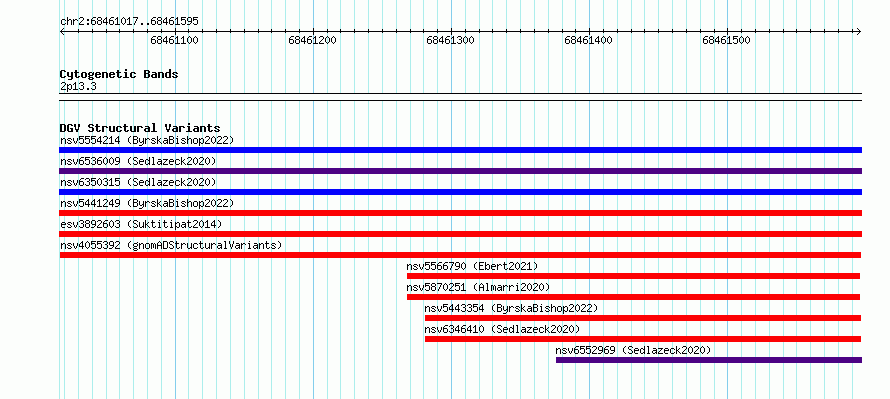890x399 pixels.
Task: Click the purple bar under nsv6536009
Action: [460, 171]
